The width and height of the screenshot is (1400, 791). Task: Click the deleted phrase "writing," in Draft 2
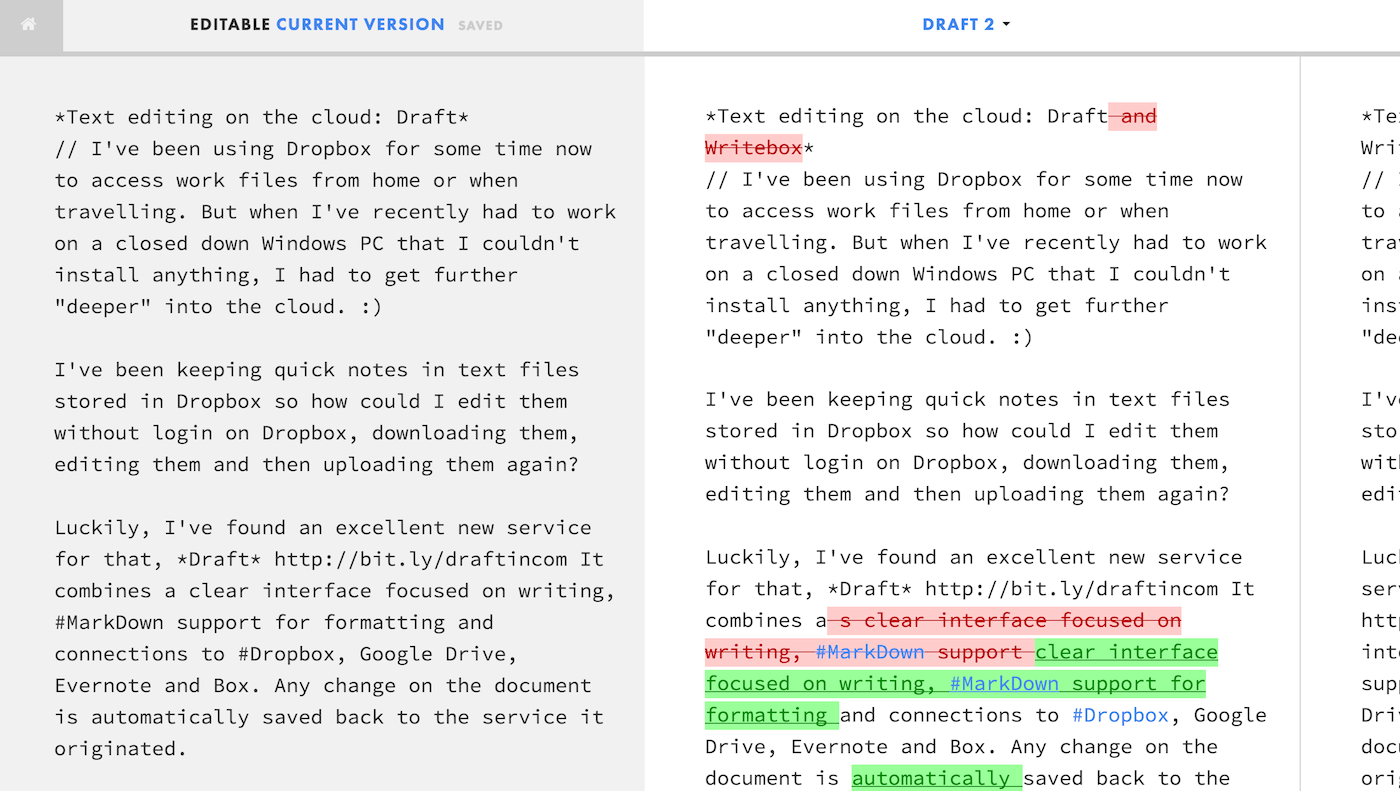754,652
